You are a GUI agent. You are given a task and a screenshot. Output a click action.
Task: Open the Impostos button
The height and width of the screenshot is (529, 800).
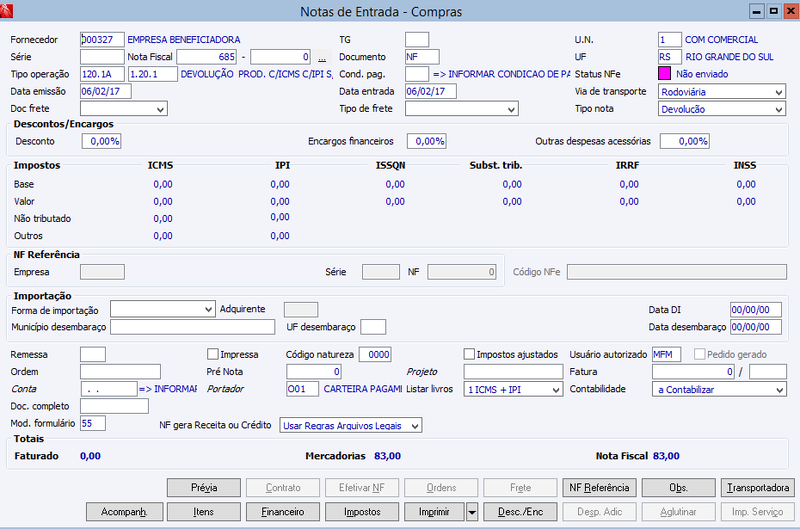click(362, 512)
